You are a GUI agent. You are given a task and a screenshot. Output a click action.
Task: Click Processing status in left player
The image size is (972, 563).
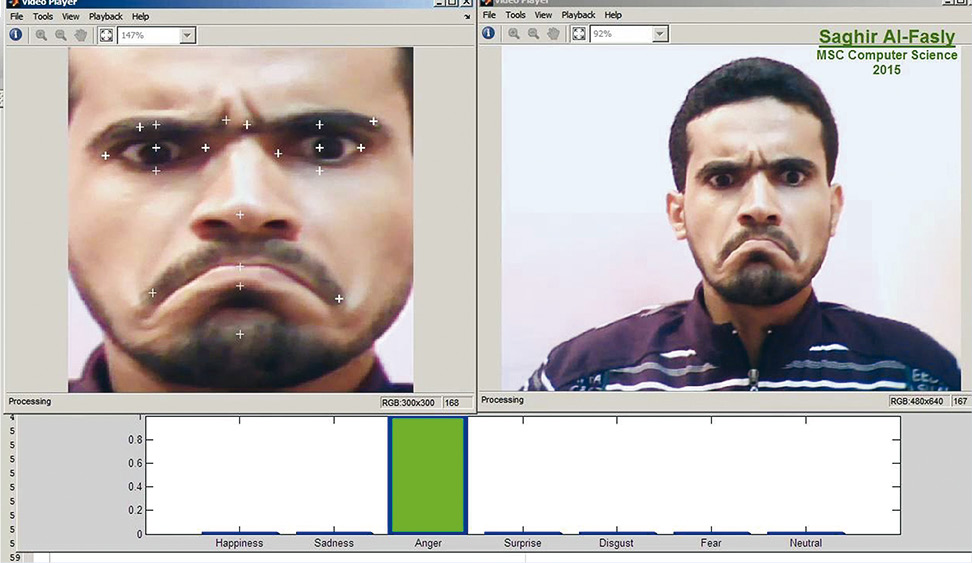30,401
